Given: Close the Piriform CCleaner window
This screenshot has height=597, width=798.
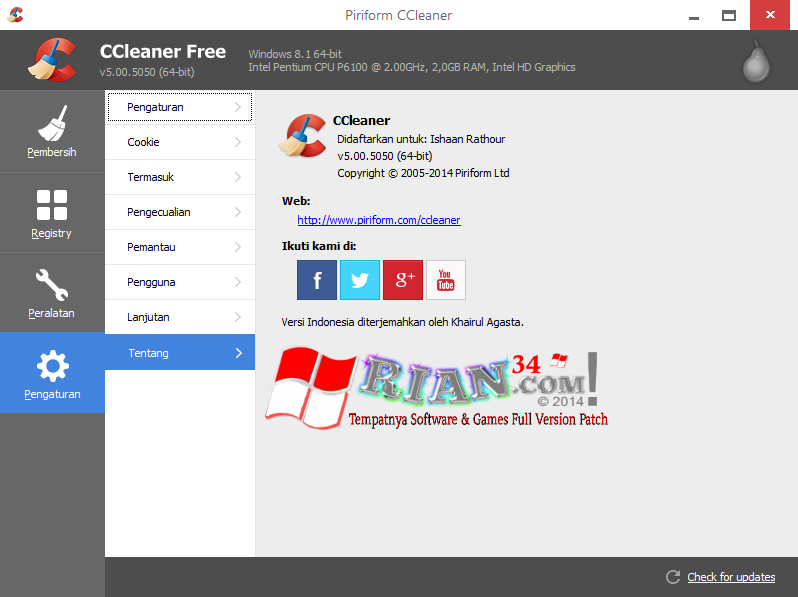Looking at the screenshot, I should point(770,15).
